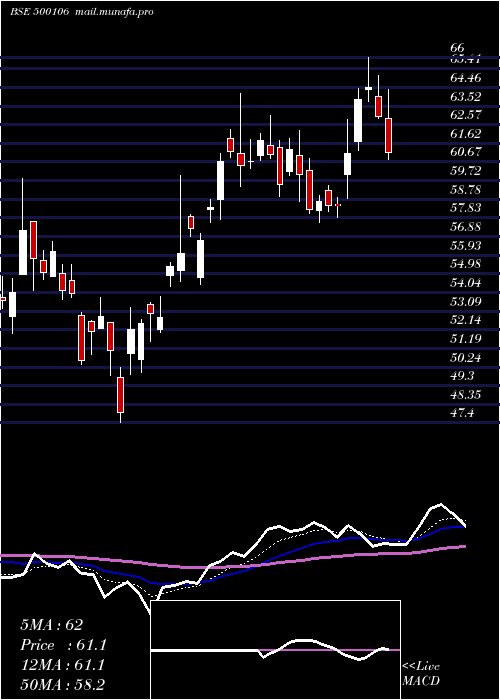Viewport: 500px width, 700px height.
Task: Click the 54.04 price axis label
Action: (x=466, y=282)
